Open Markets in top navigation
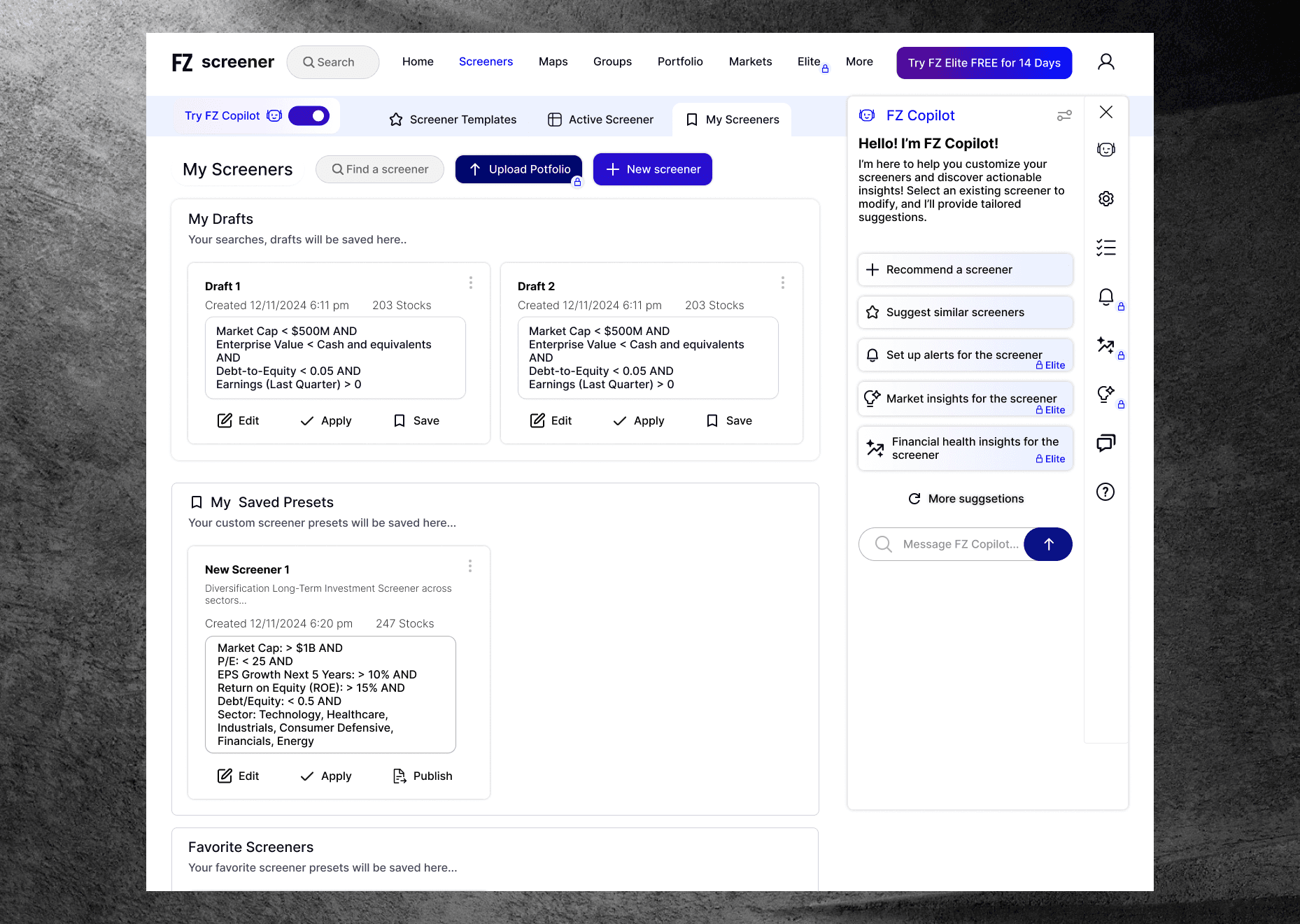Image resolution: width=1300 pixels, height=924 pixels. [750, 62]
